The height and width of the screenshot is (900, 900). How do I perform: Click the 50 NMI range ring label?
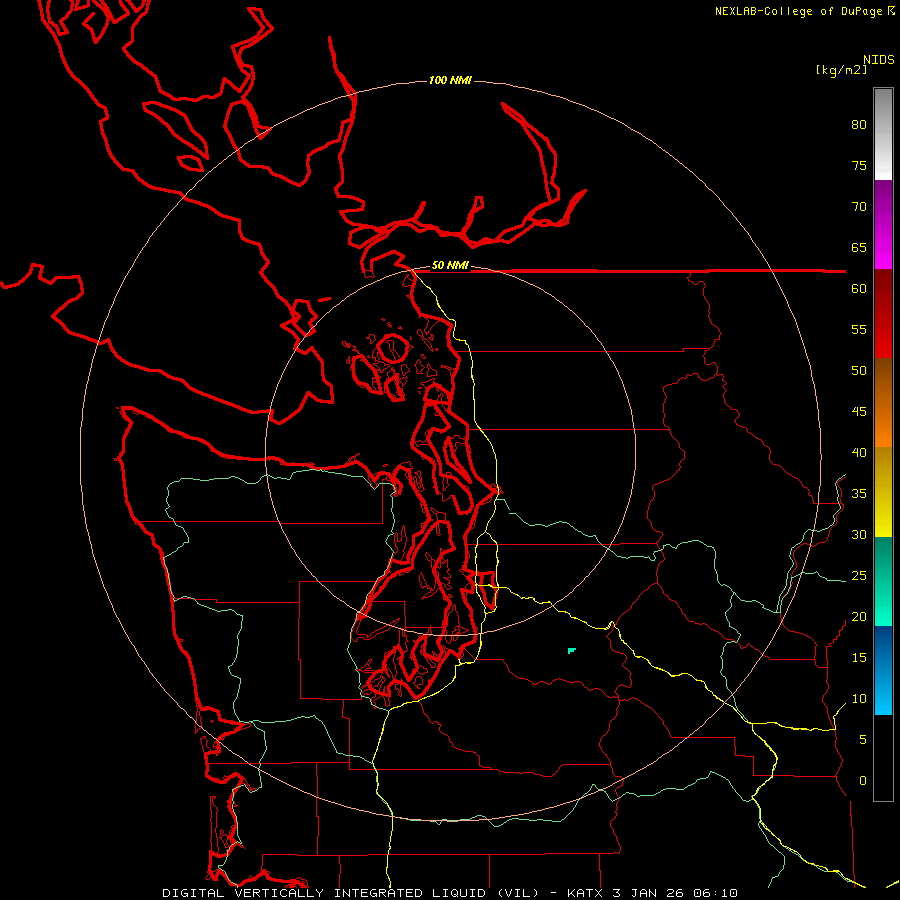click(450, 265)
